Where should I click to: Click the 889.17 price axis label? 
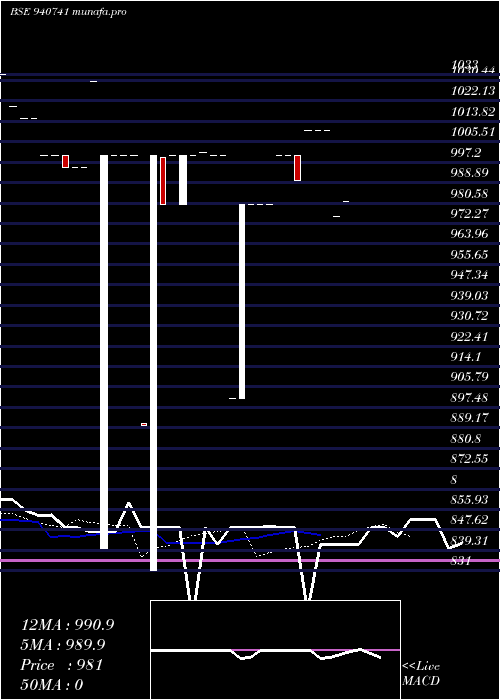pyautogui.click(x=469, y=418)
